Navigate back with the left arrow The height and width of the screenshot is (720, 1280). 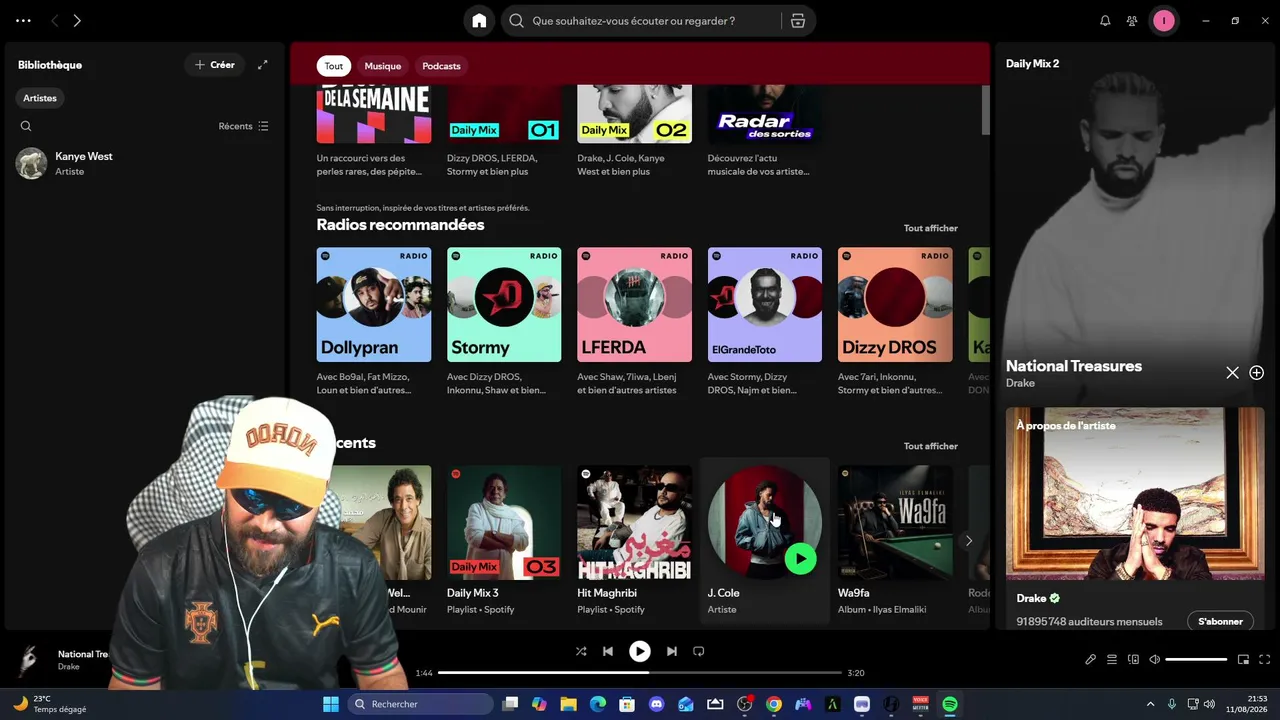tap(54, 21)
